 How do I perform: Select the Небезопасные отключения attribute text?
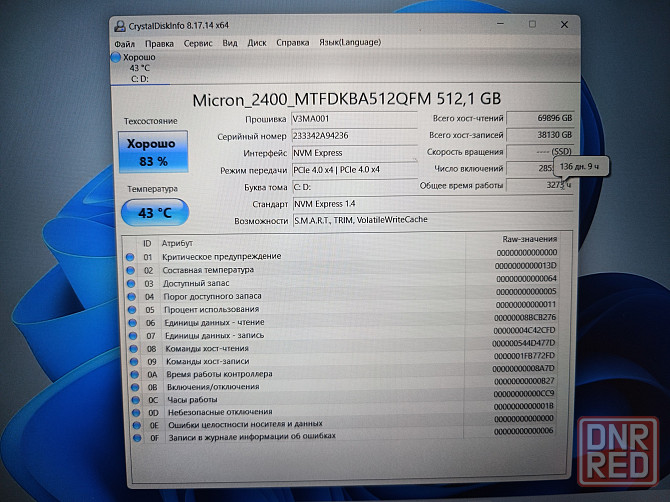(220, 412)
